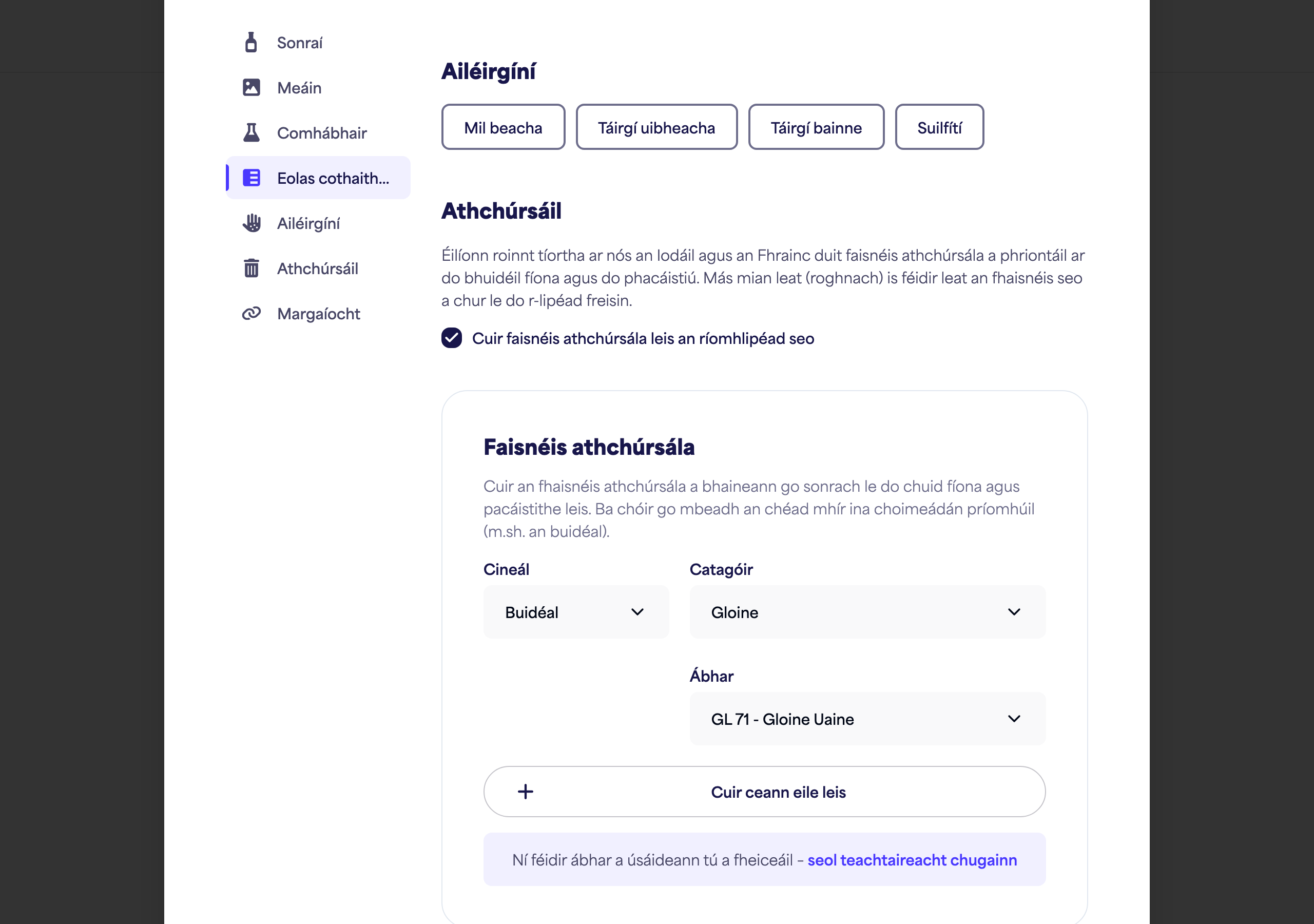This screenshot has height=924, width=1314.
Task: Open the Cineál dropdown showing Buidéal
Action: point(576,612)
